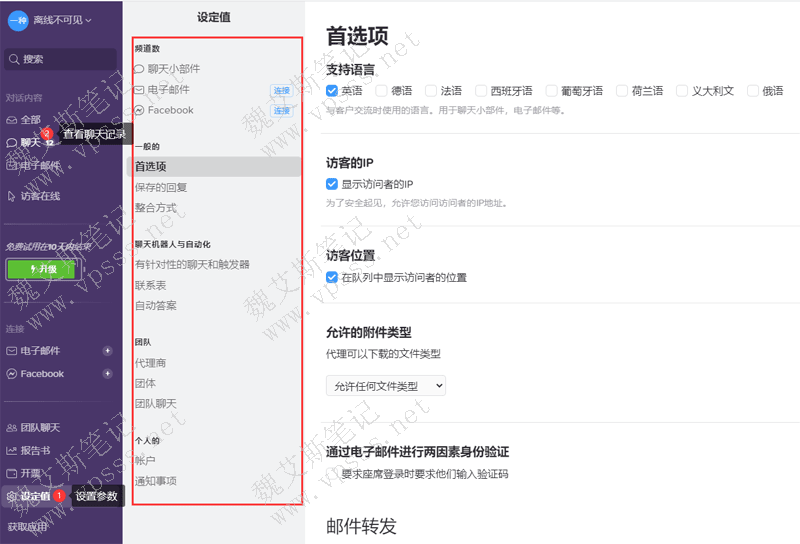The width and height of the screenshot is (800, 544).
Task: Toggle 要求座席登录时要求他们输入验证码 checkbox
Action: [332, 474]
